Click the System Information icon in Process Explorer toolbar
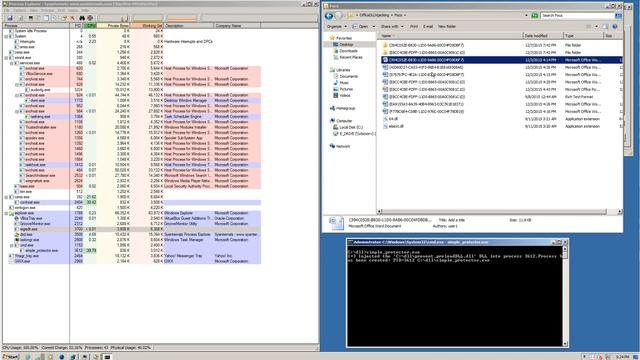Viewport: 640px width, 360px height. tap(30, 18)
